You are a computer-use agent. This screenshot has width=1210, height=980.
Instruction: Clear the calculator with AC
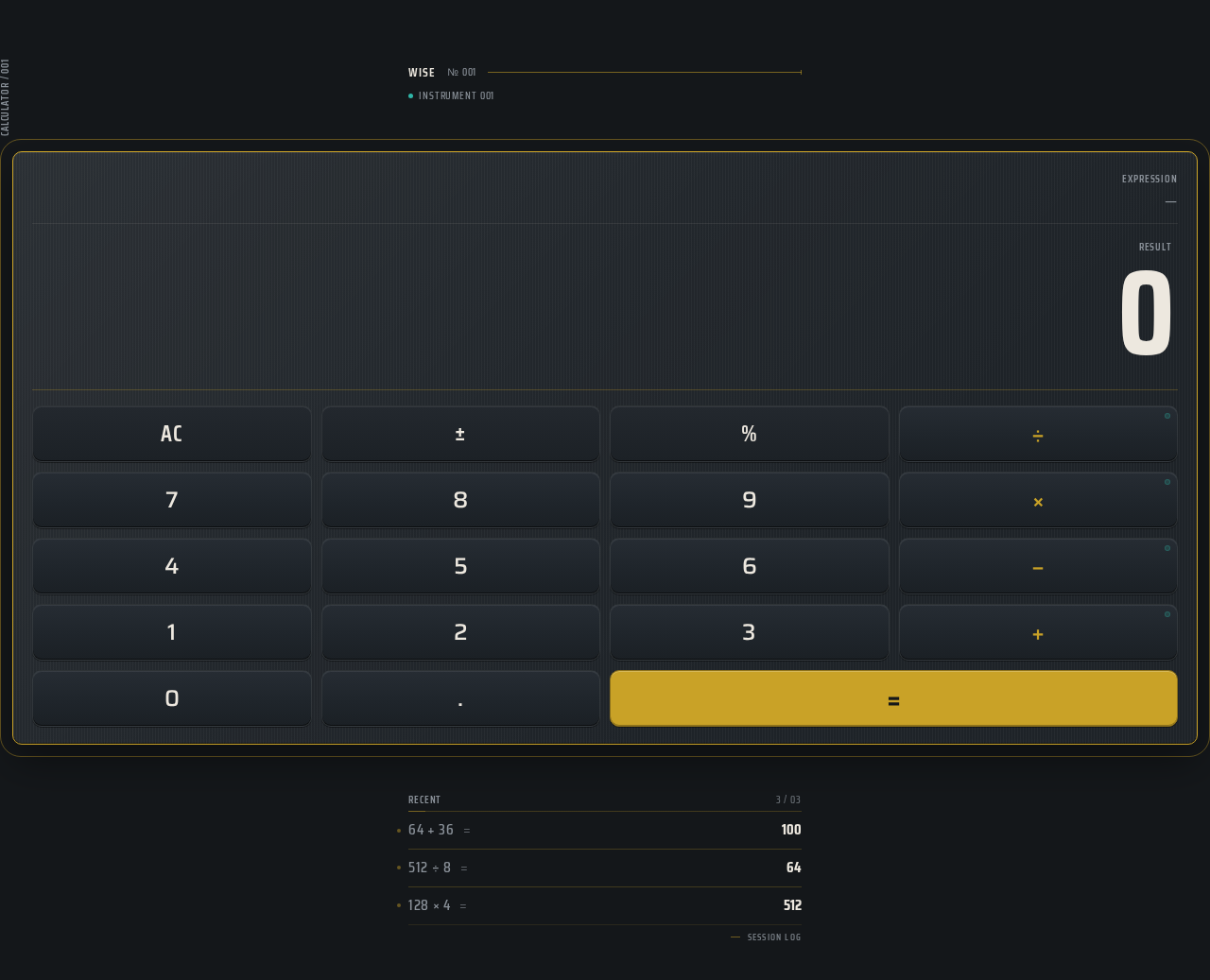[172, 434]
